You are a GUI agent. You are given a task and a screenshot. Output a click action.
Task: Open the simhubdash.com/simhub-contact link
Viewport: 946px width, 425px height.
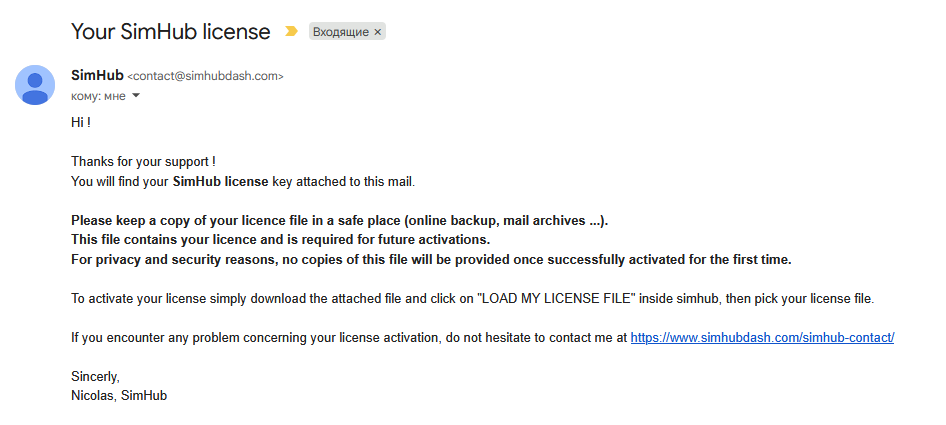coord(761,338)
